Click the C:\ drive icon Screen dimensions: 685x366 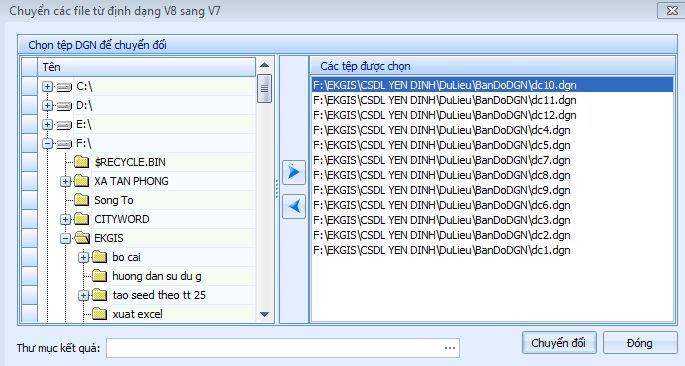[x=64, y=87]
